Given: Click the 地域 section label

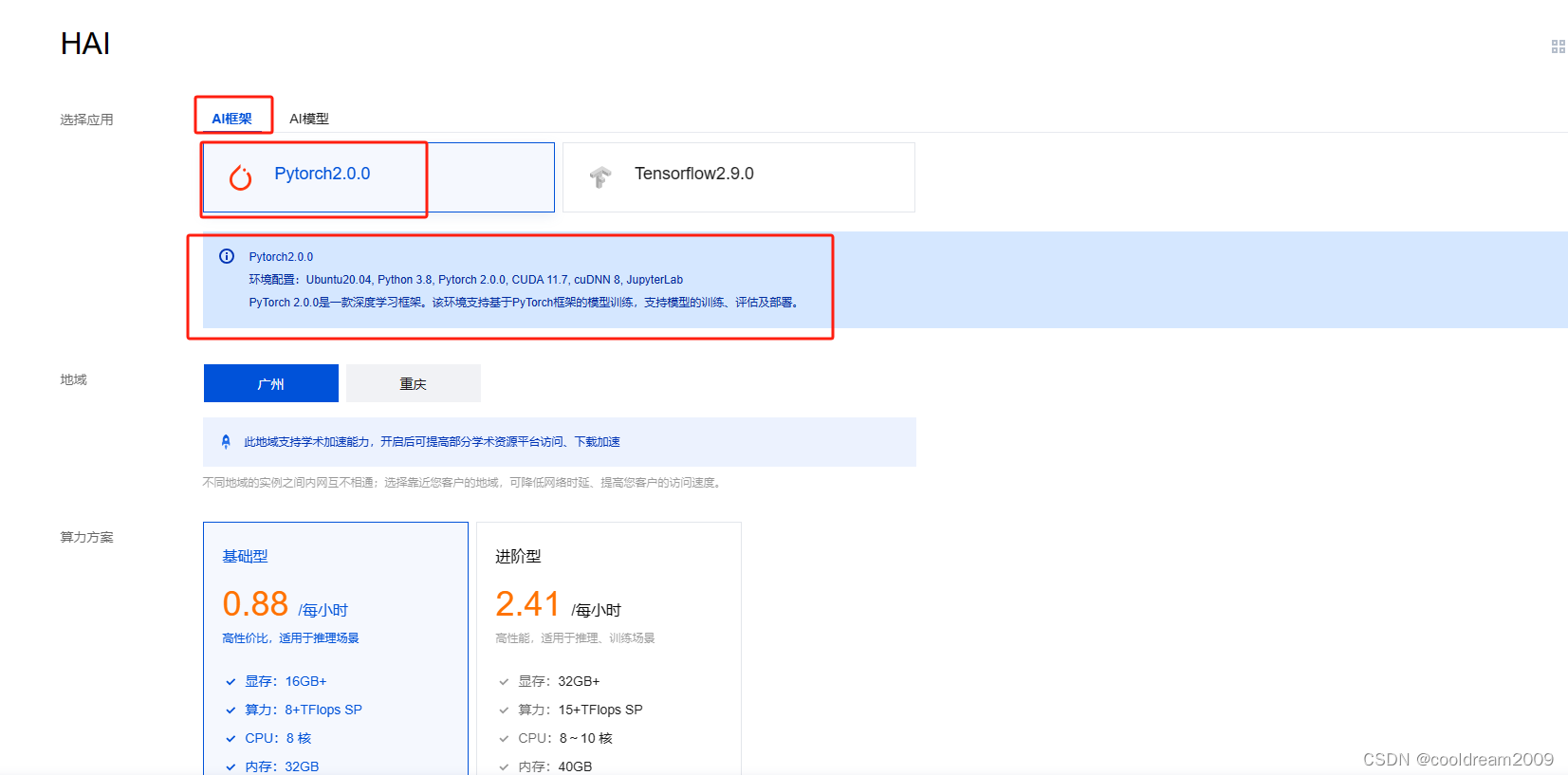Looking at the screenshot, I should (x=73, y=379).
